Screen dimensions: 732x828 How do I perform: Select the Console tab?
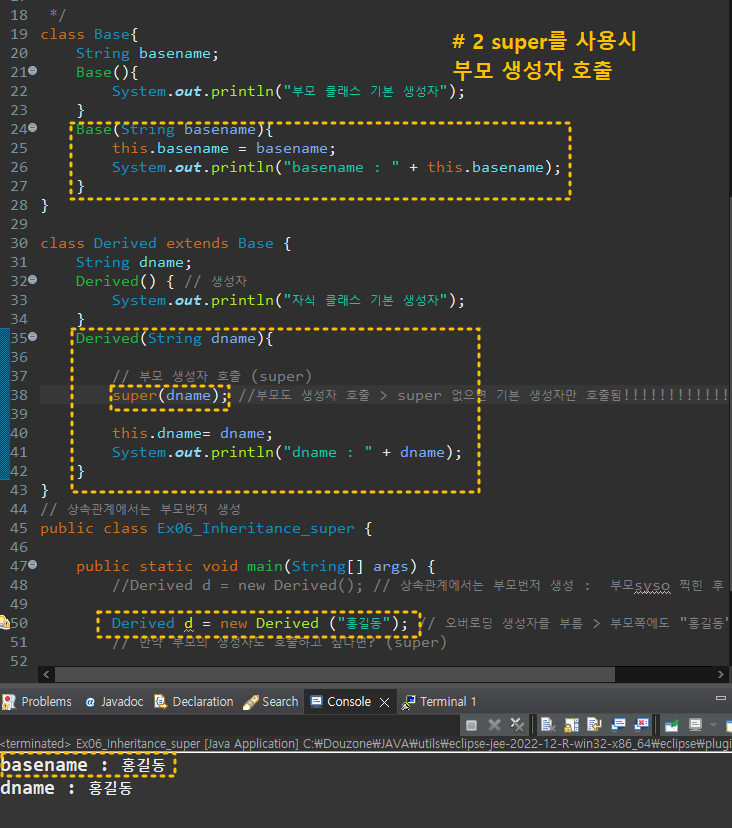[x=349, y=702]
